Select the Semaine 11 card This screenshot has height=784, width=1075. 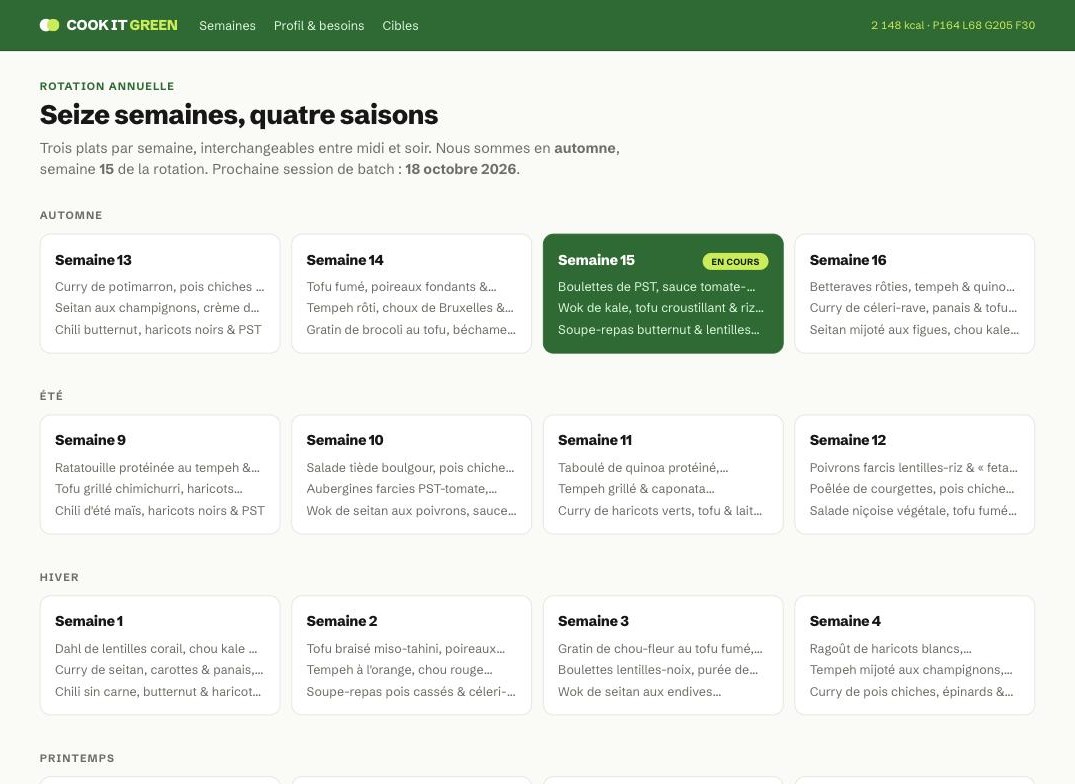pos(663,474)
